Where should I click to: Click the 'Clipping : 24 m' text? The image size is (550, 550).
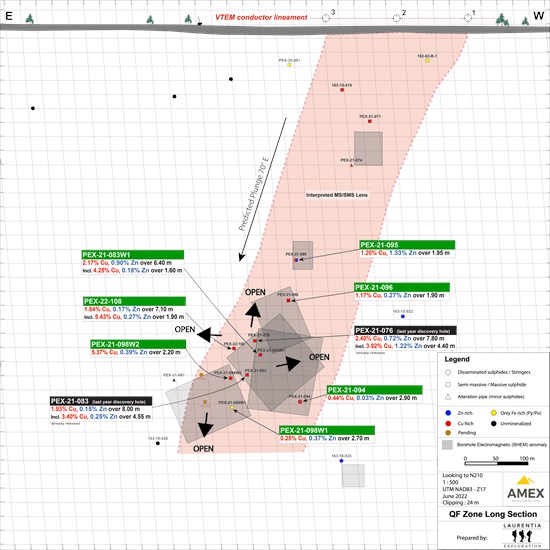(461, 503)
